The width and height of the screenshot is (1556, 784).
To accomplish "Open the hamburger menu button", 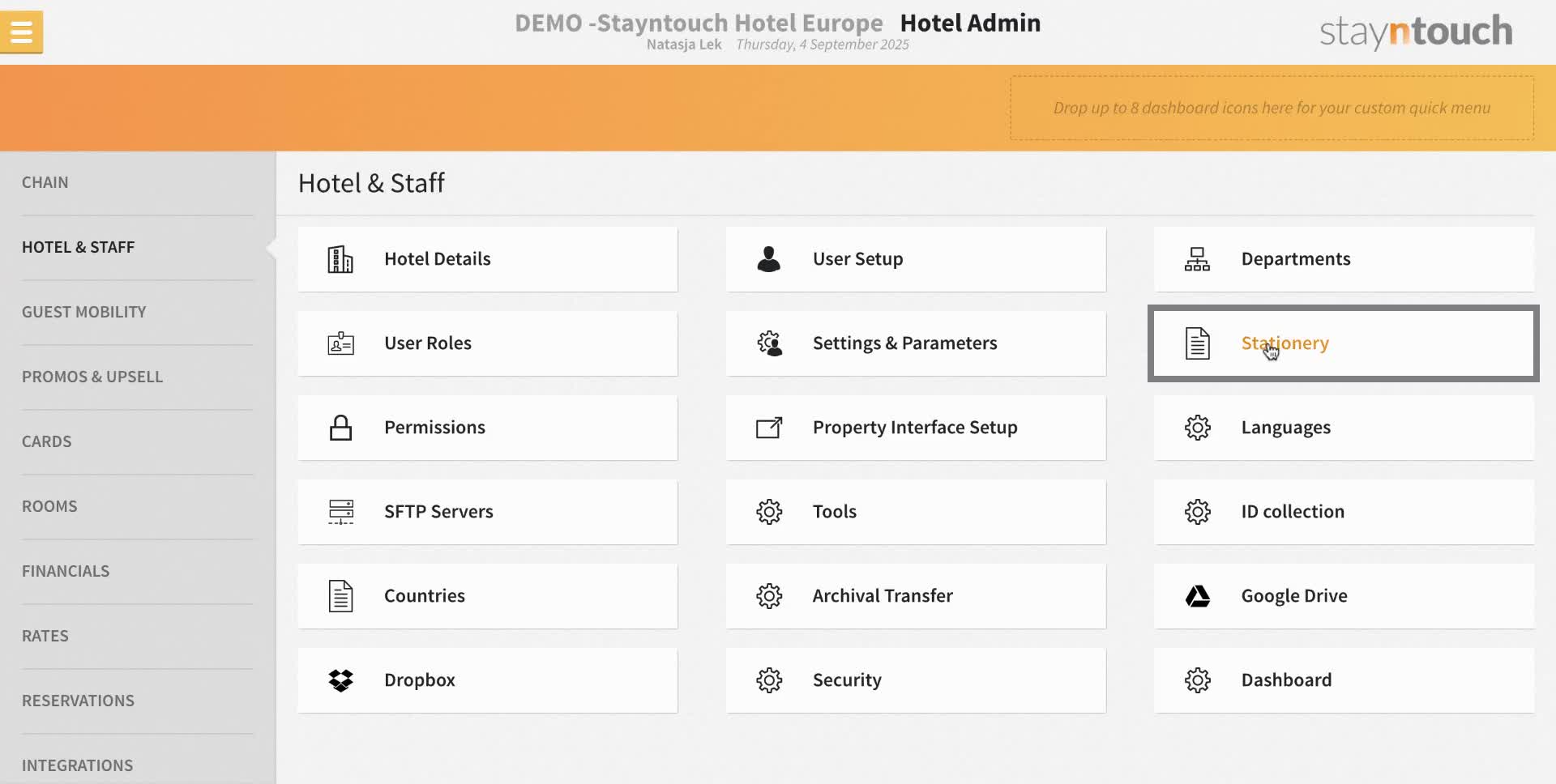I will 22,32.
